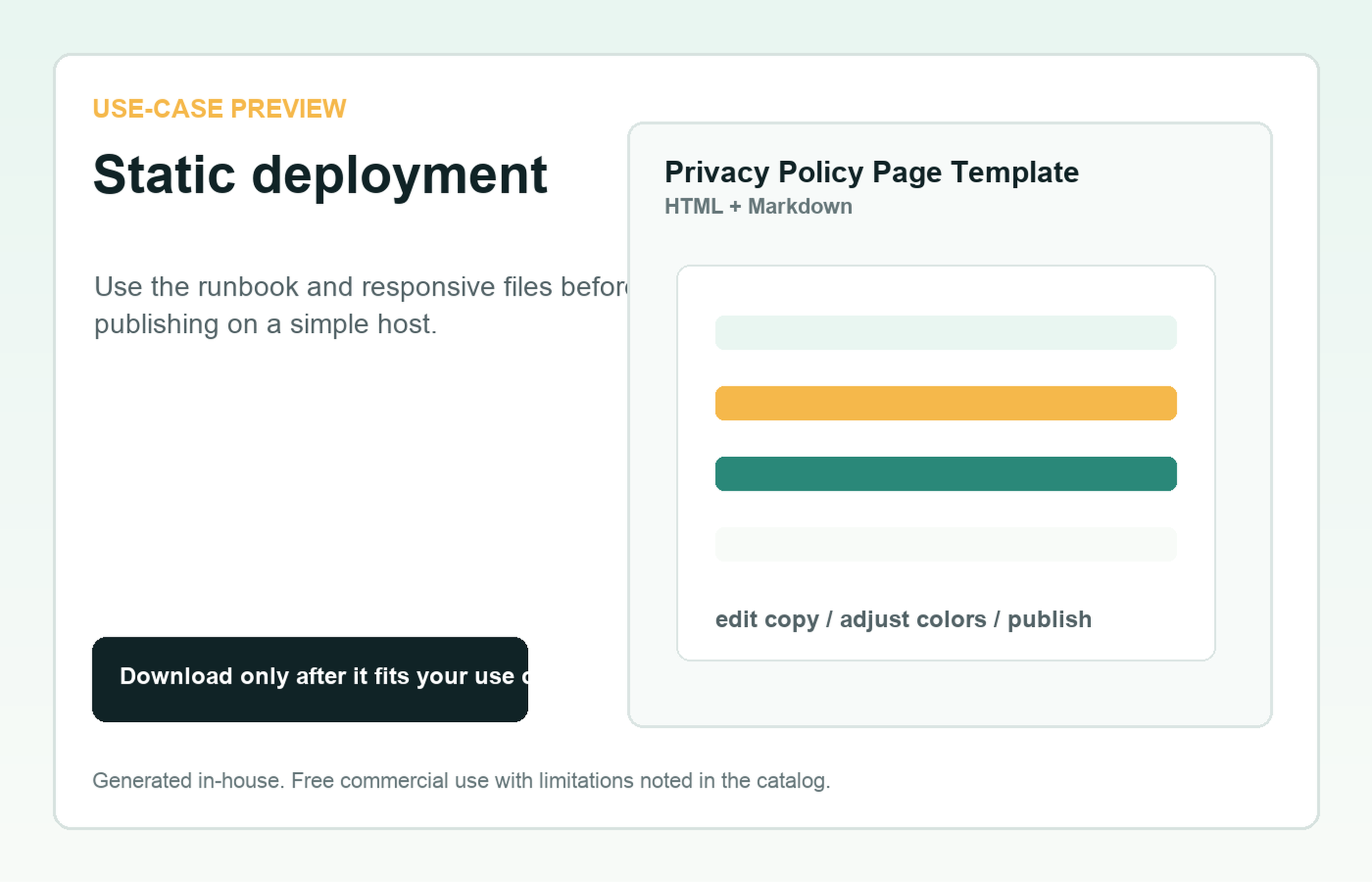The image size is (1372, 882).
Task: Click the dark 'Download only after it fits' button
Action: coord(310,679)
